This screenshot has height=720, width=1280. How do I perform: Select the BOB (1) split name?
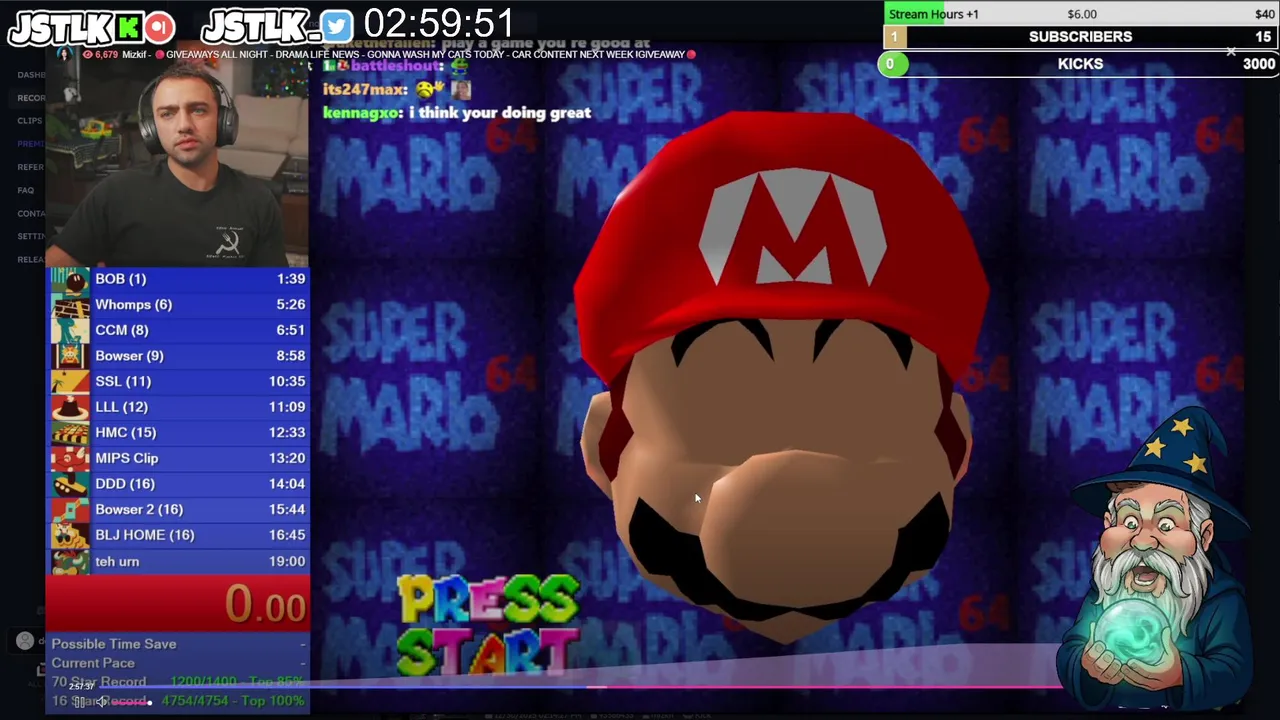pyautogui.click(x=120, y=279)
